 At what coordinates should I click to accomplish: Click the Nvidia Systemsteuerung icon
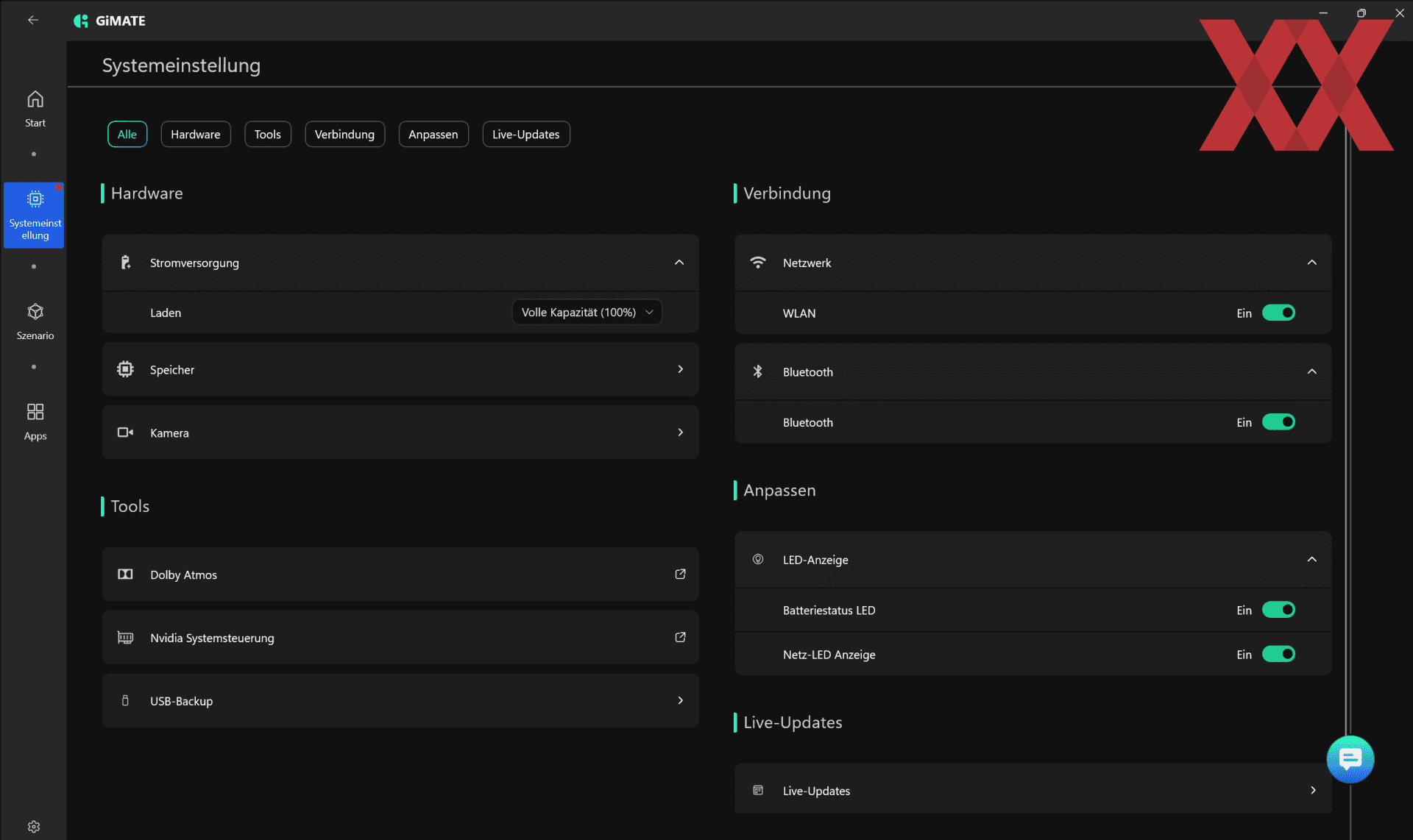126,638
